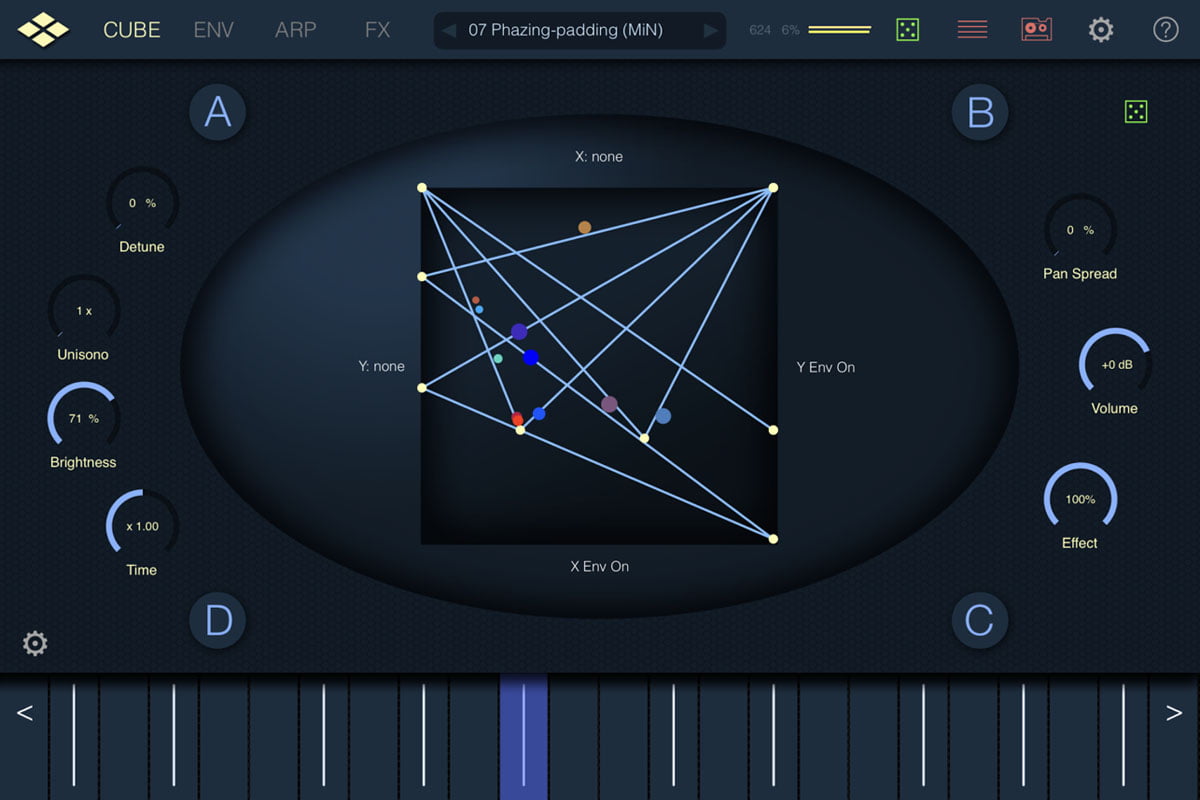Go to previous preset with left arrow
Viewport: 1200px width, 800px height.
click(449, 30)
